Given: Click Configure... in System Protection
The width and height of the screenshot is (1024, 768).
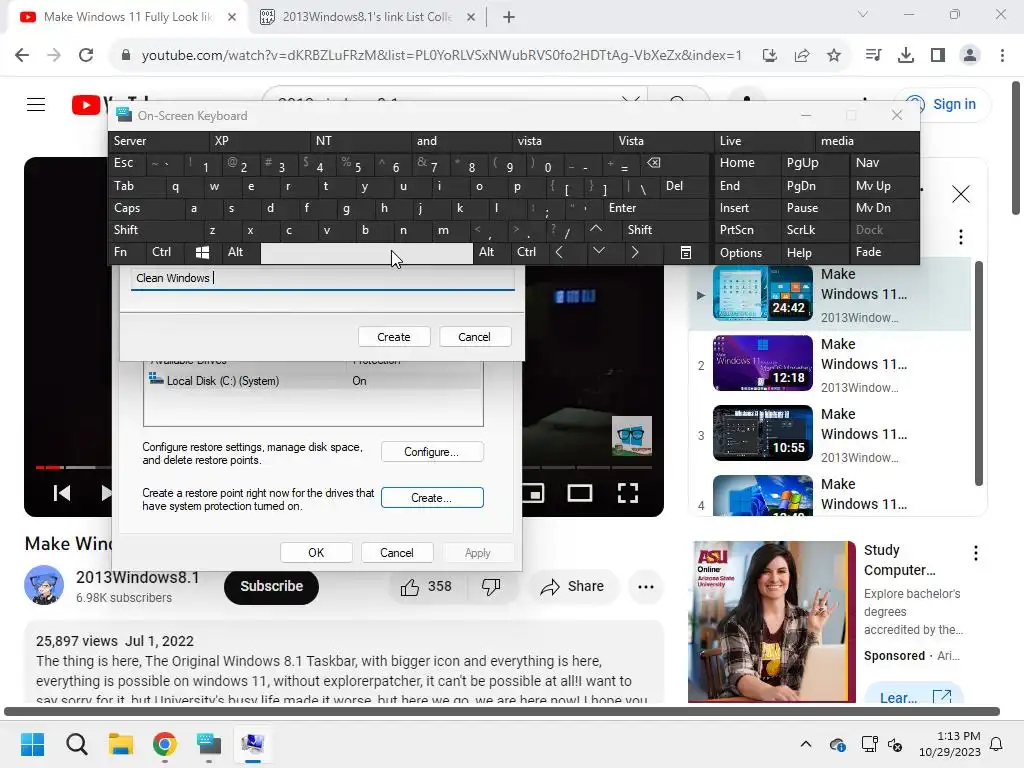Looking at the screenshot, I should pos(432,452).
